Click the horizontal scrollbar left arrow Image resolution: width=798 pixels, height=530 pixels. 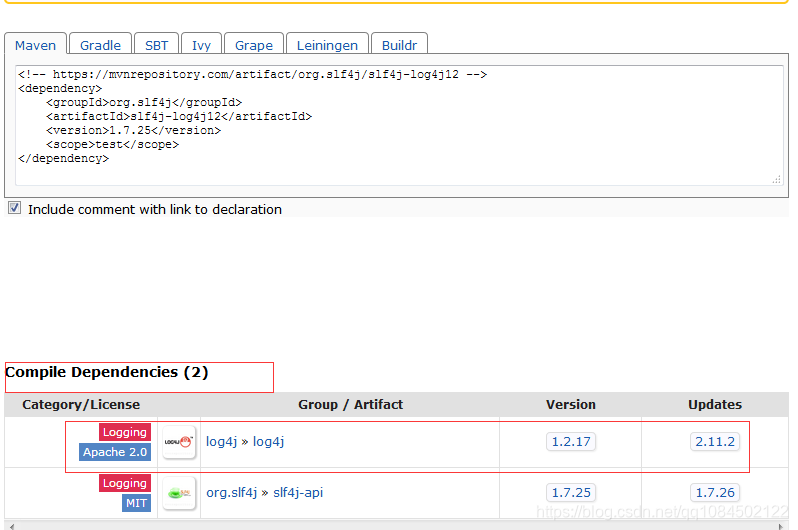(12, 526)
